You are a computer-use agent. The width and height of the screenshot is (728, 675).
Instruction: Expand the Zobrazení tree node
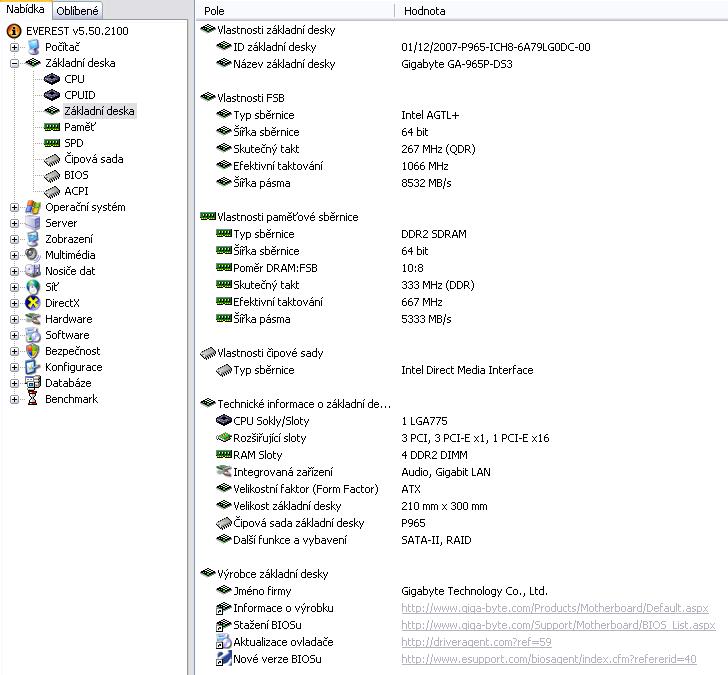coord(14,240)
